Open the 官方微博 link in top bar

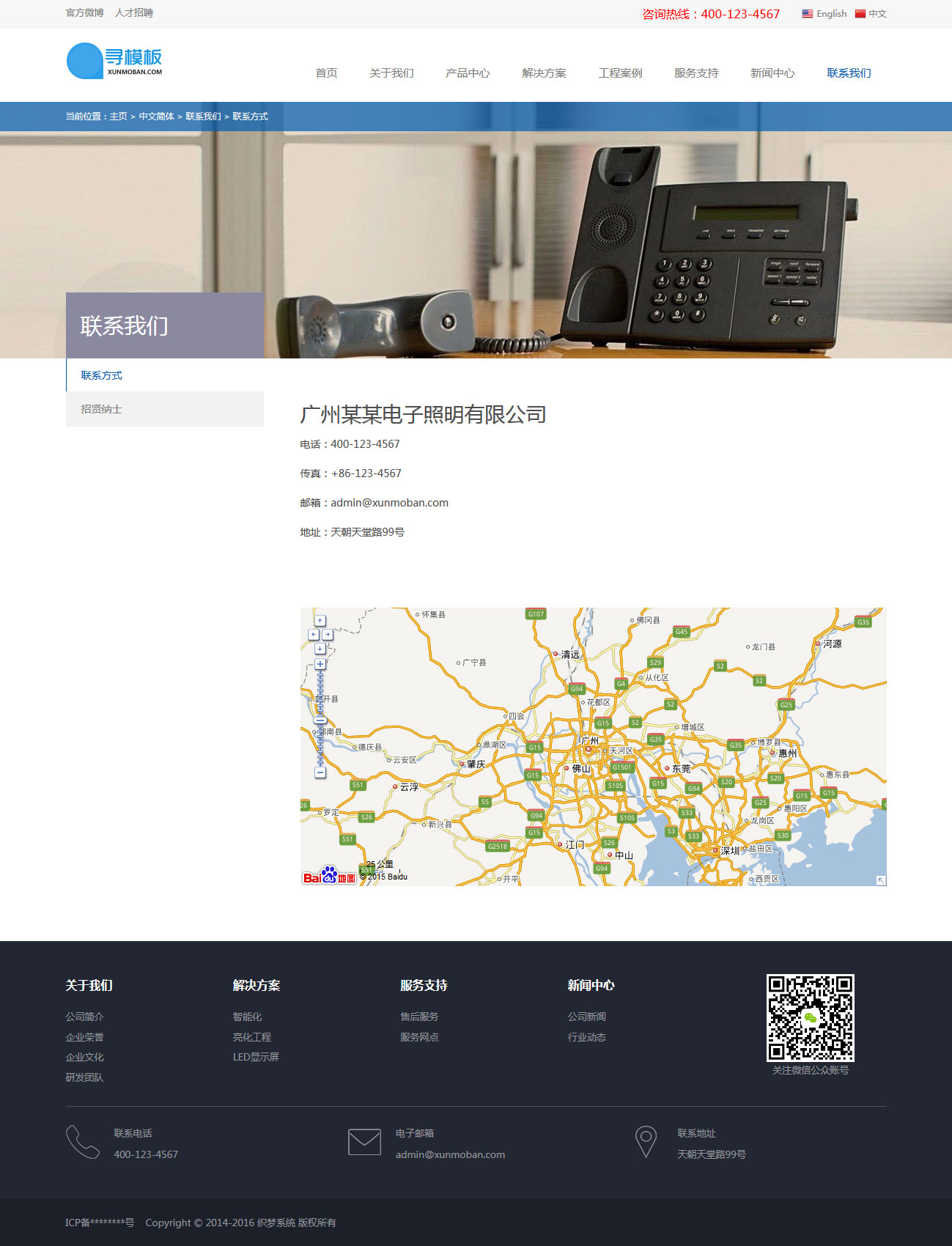point(84,13)
